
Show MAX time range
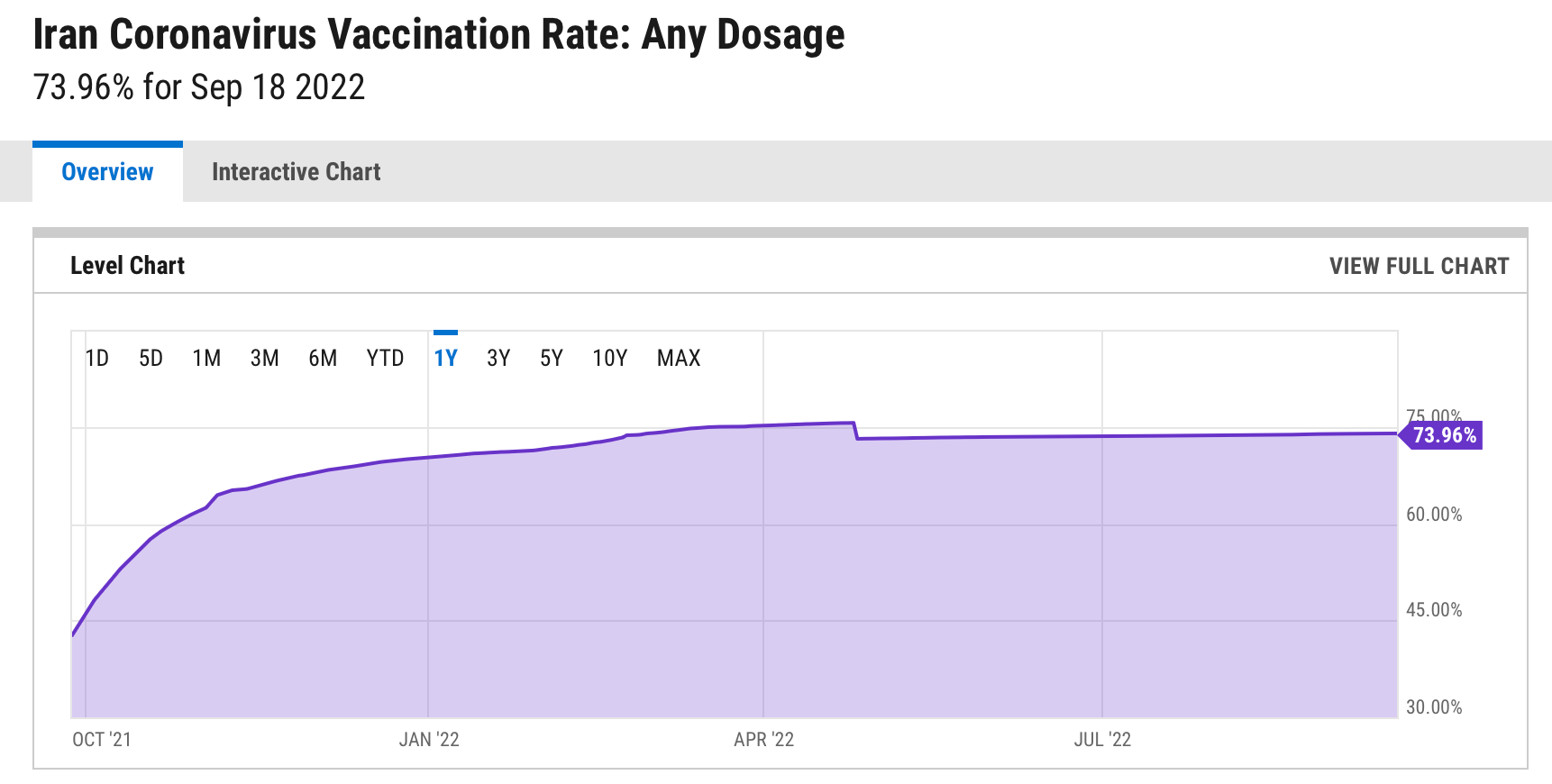point(679,359)
